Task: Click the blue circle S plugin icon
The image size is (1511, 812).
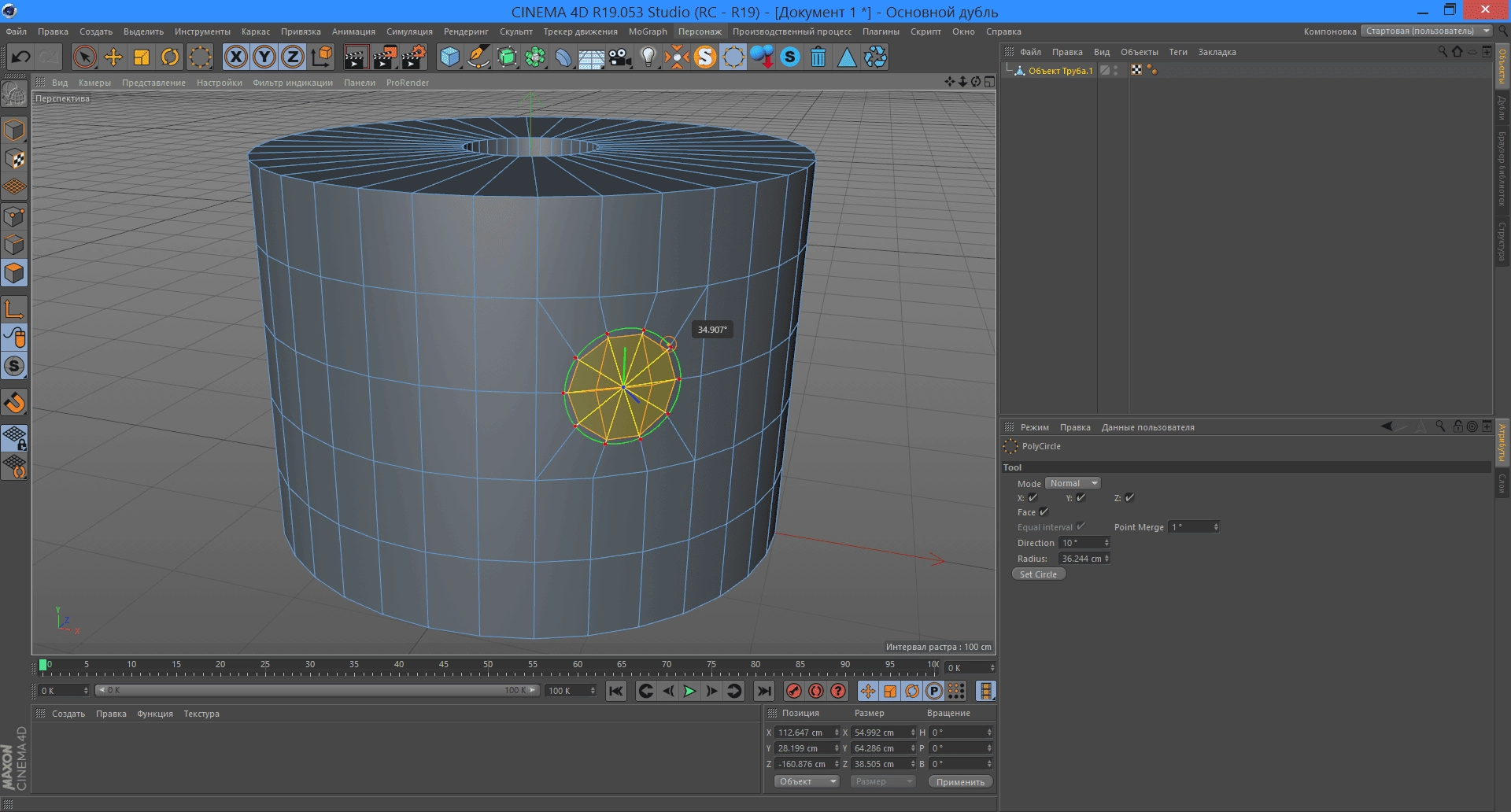Action: [x=790, y=57]
